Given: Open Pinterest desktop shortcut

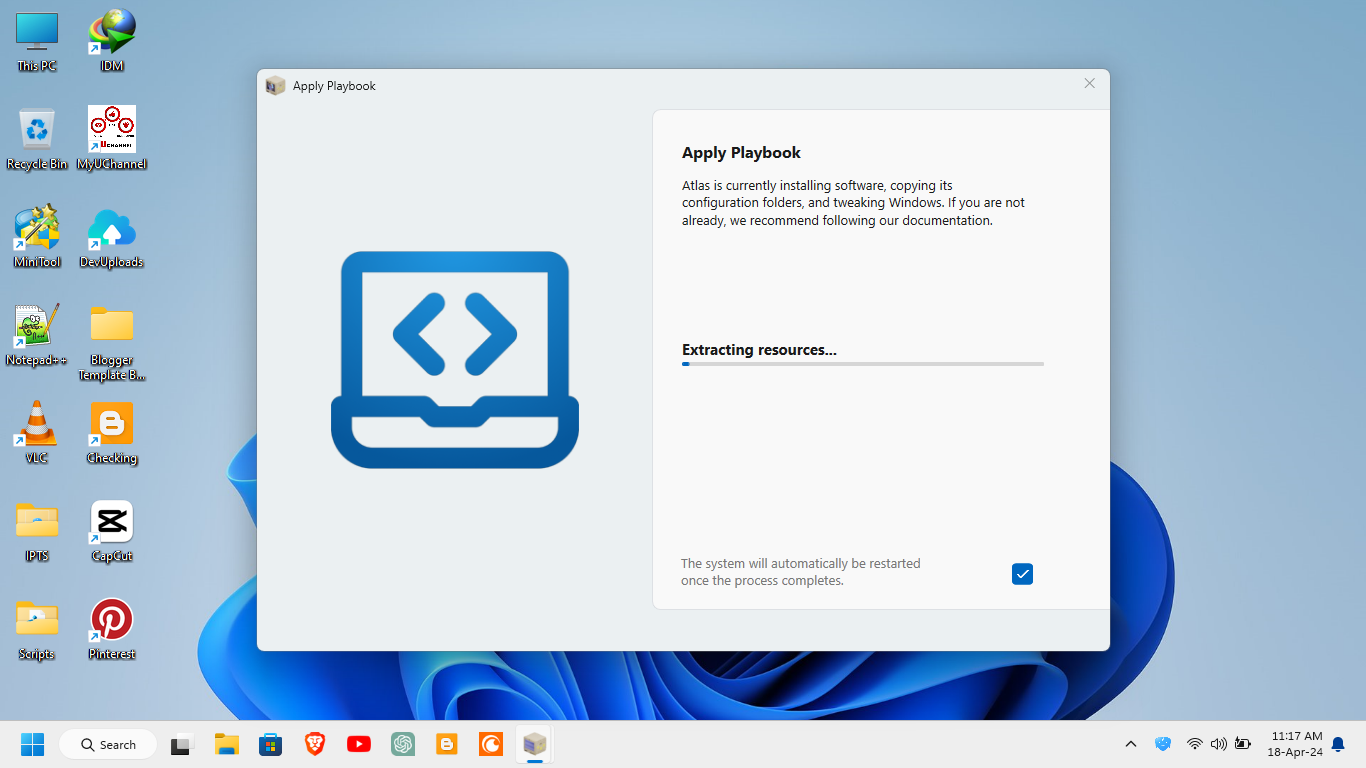Looking at the screenshot, I should tap(112, 629).
